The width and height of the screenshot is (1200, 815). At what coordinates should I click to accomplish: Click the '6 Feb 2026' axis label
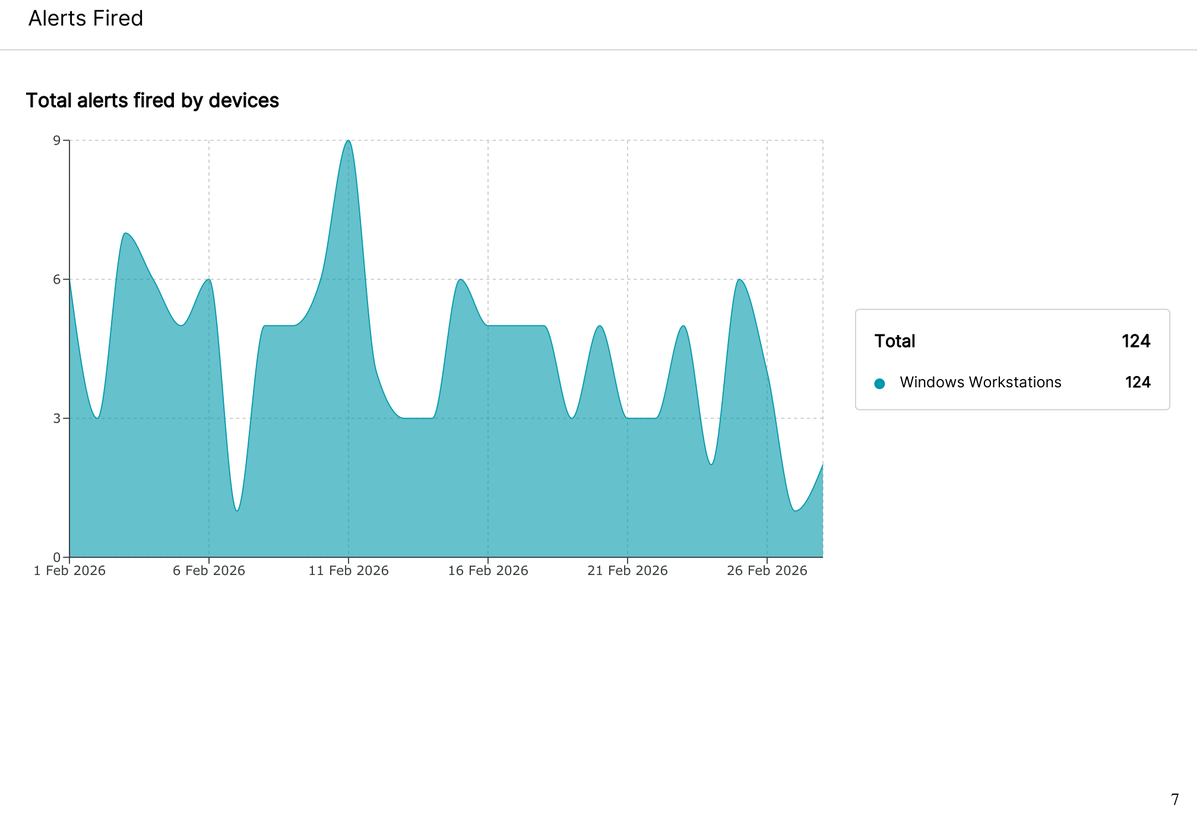coord(209,571)
